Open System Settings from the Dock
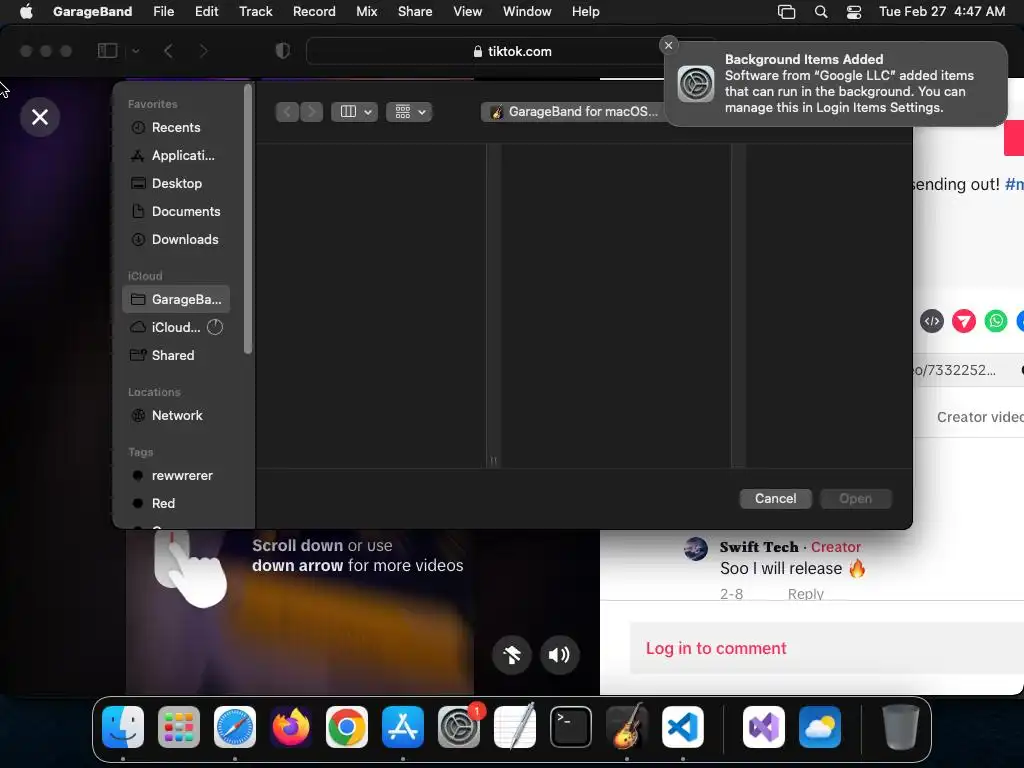 point(459,727)
